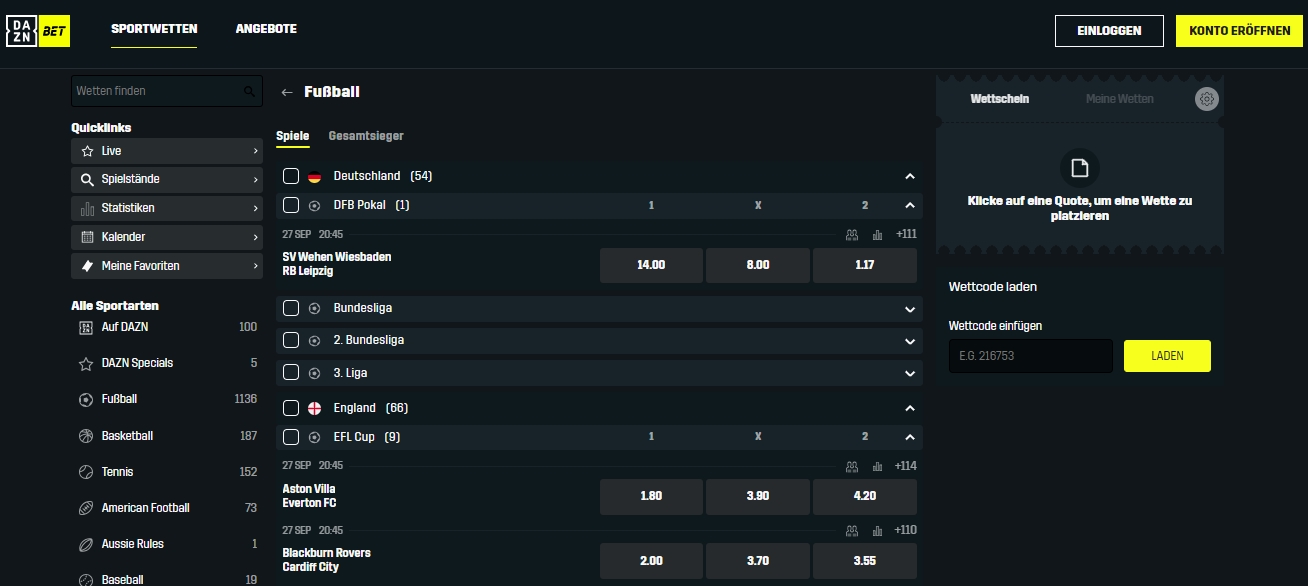1308x586 pixels.
Task: Click the yellow Laden button
Action: tap(1167, 356)
